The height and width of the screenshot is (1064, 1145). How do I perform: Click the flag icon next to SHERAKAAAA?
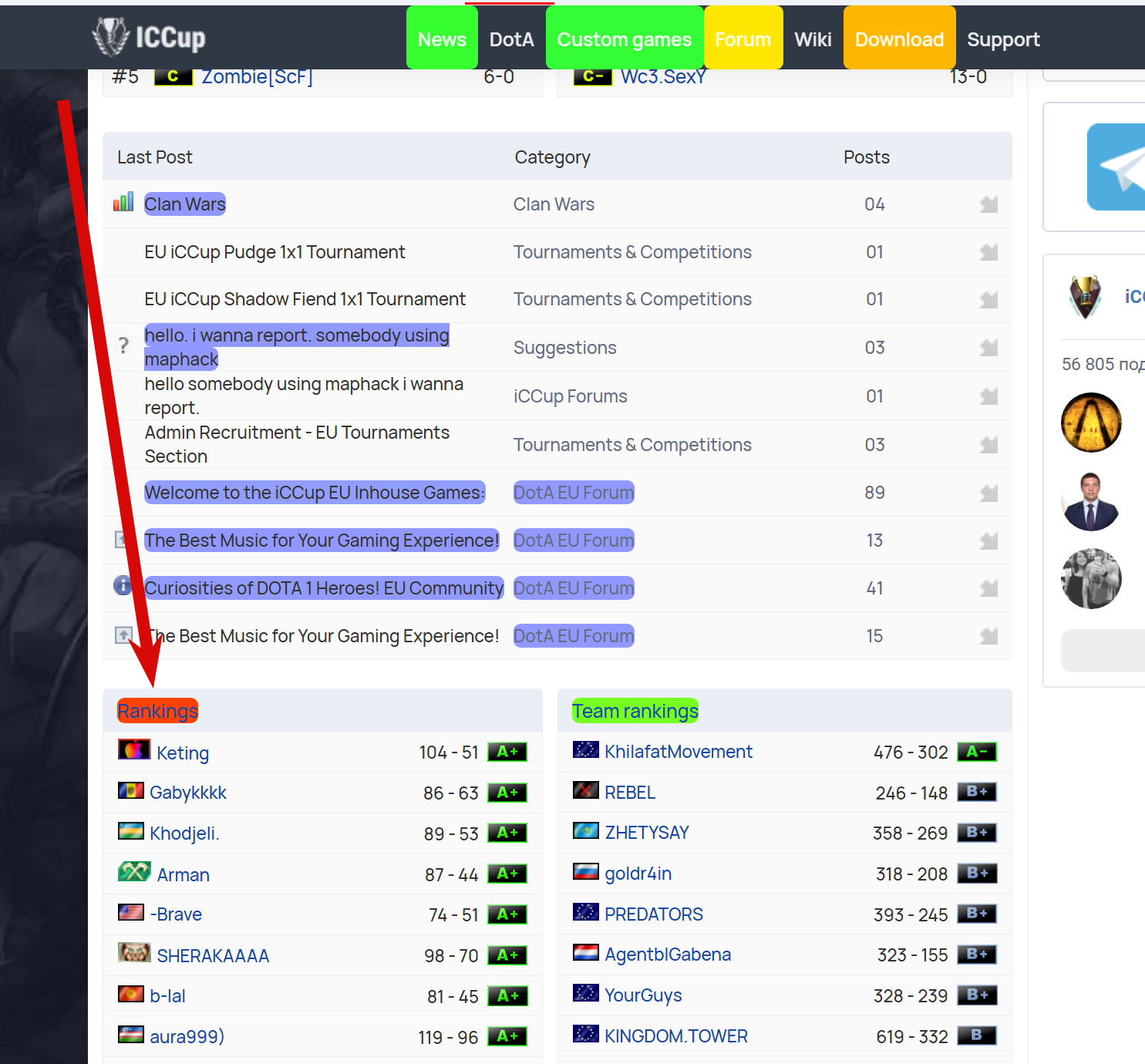point(134,953)
